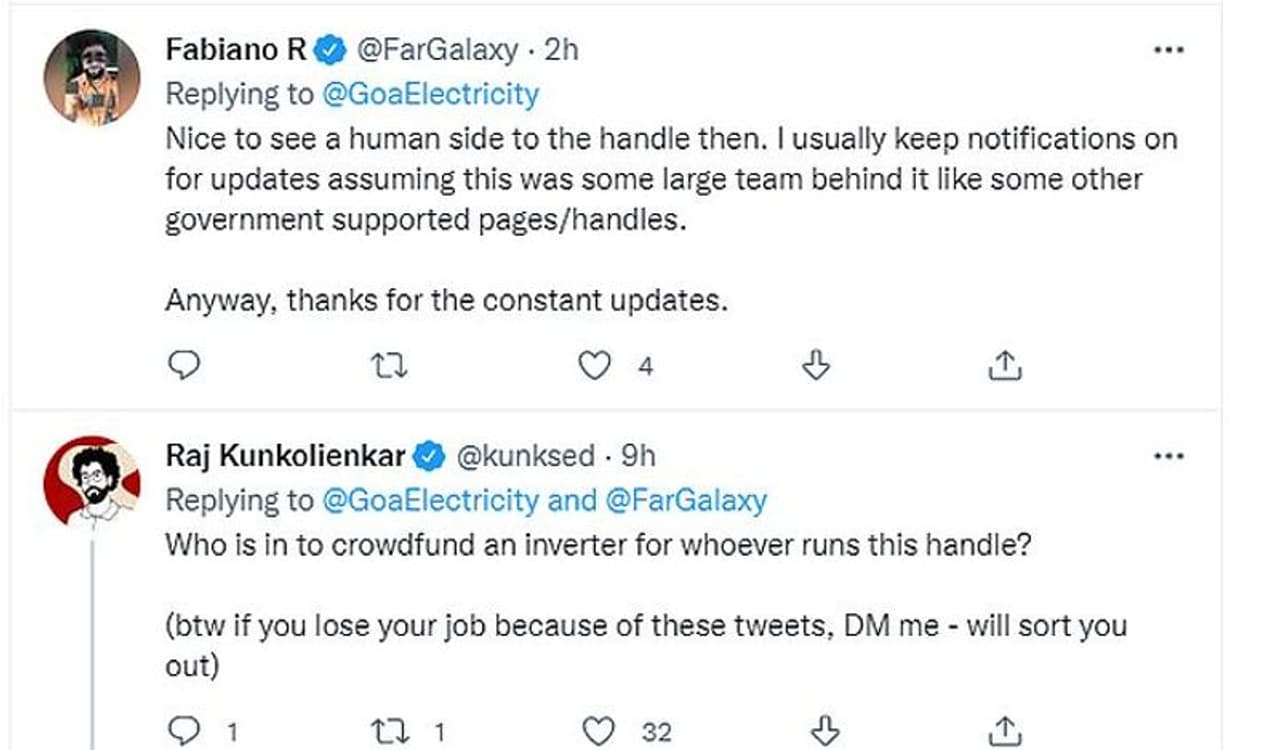
Task: Like Raj Kunkolienkar's tweet
Action: coord(598,732)
